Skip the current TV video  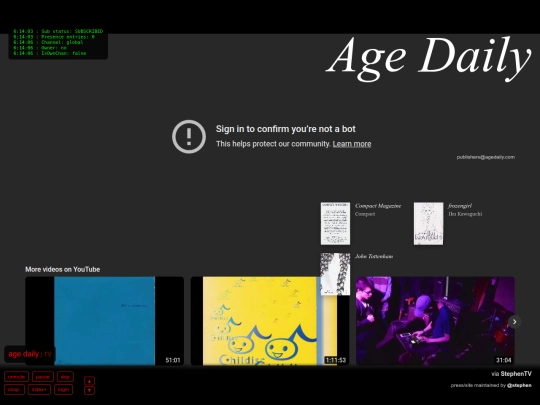pos(65,377)
